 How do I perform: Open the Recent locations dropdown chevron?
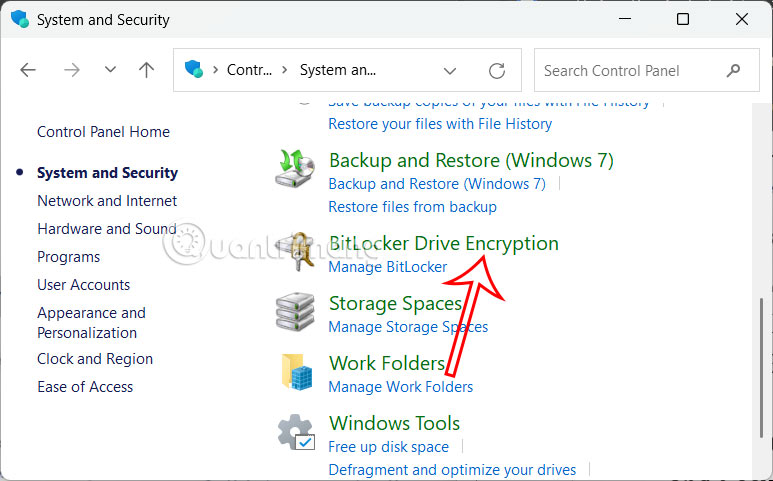click(110, 70)
